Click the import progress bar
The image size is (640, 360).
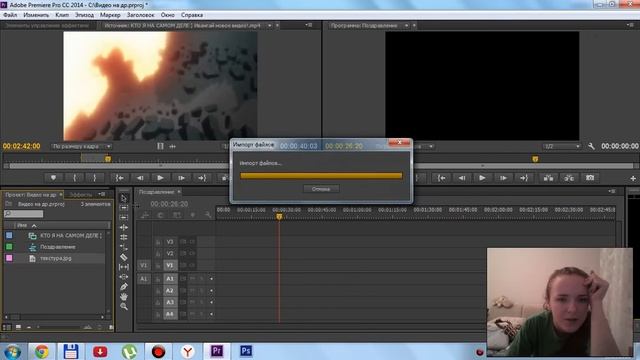[321, 176]
